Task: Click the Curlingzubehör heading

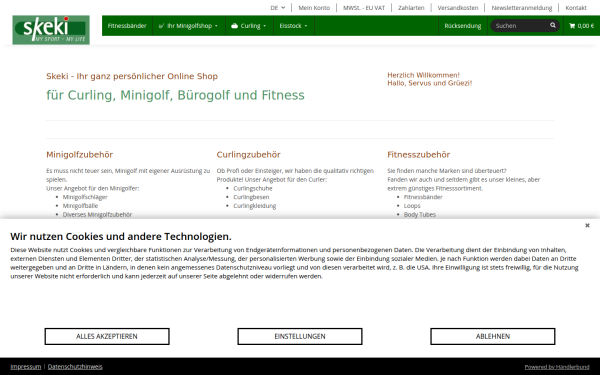Action: [248, 155]
